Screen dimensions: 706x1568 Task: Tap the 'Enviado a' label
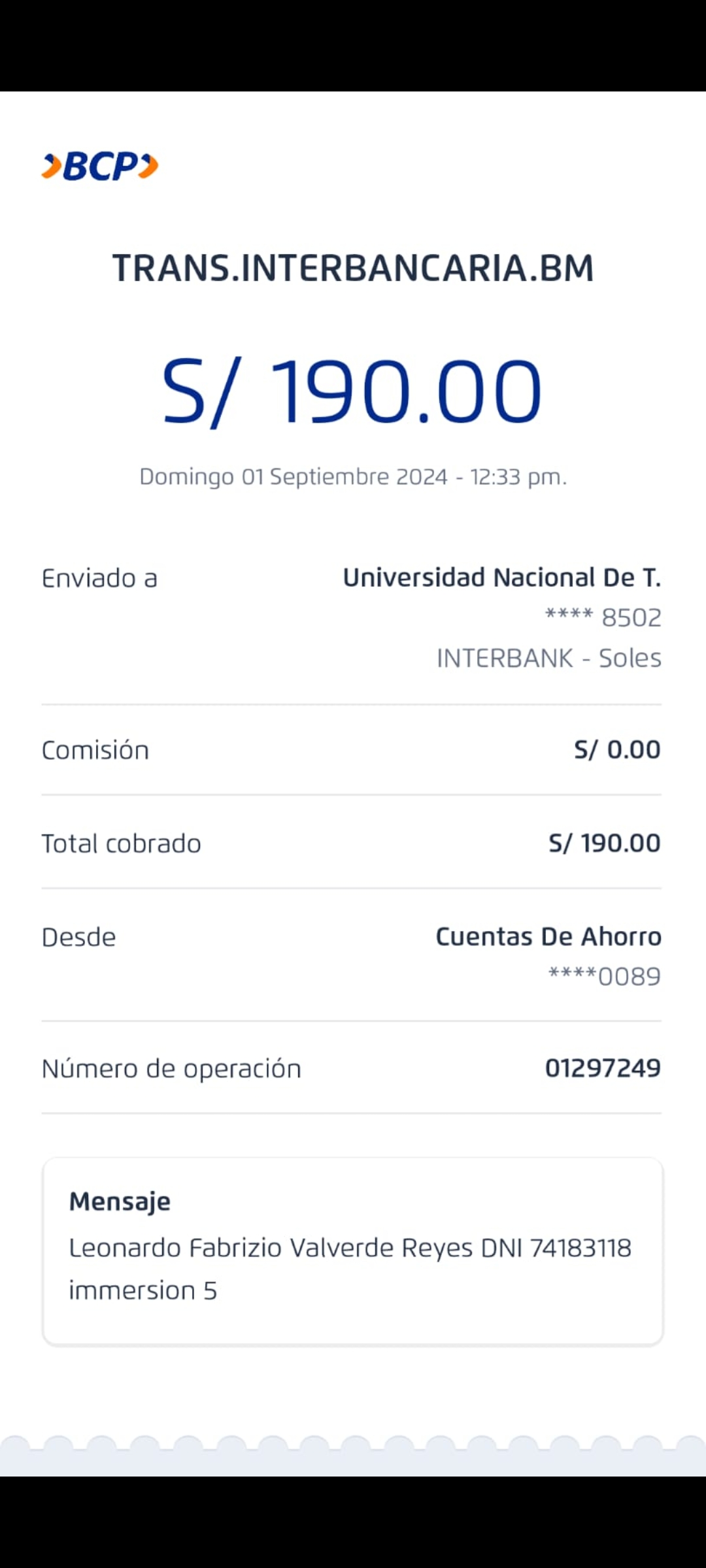[x=99, y=579]
